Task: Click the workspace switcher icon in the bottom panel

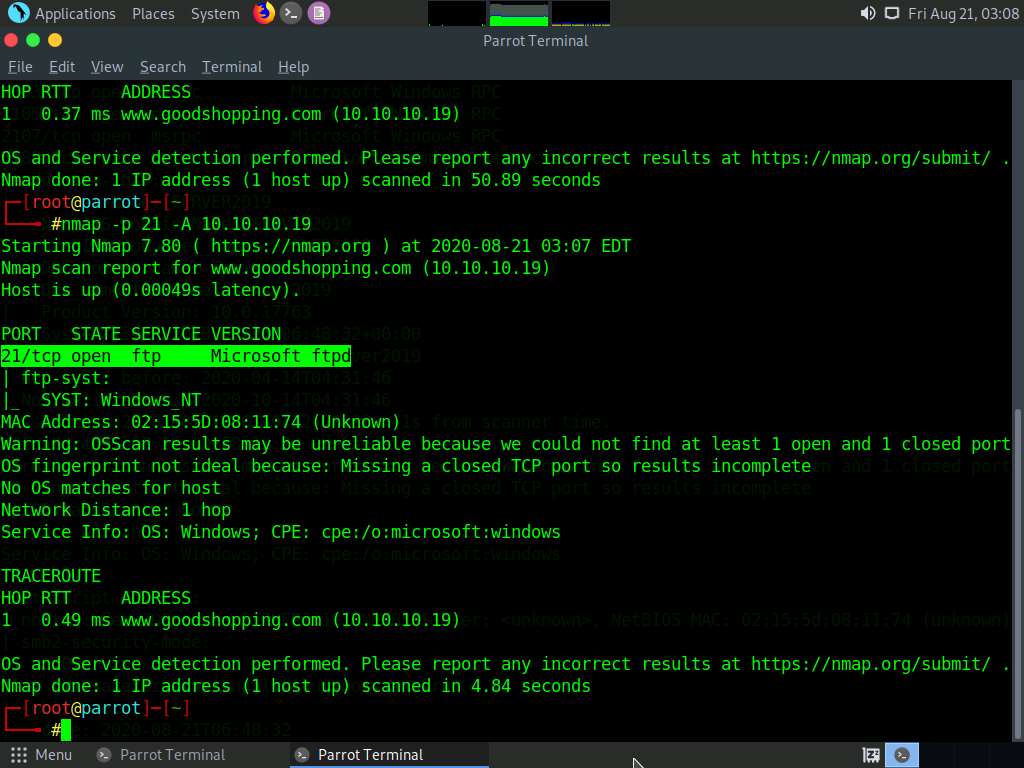Action: tap(871, 755)
